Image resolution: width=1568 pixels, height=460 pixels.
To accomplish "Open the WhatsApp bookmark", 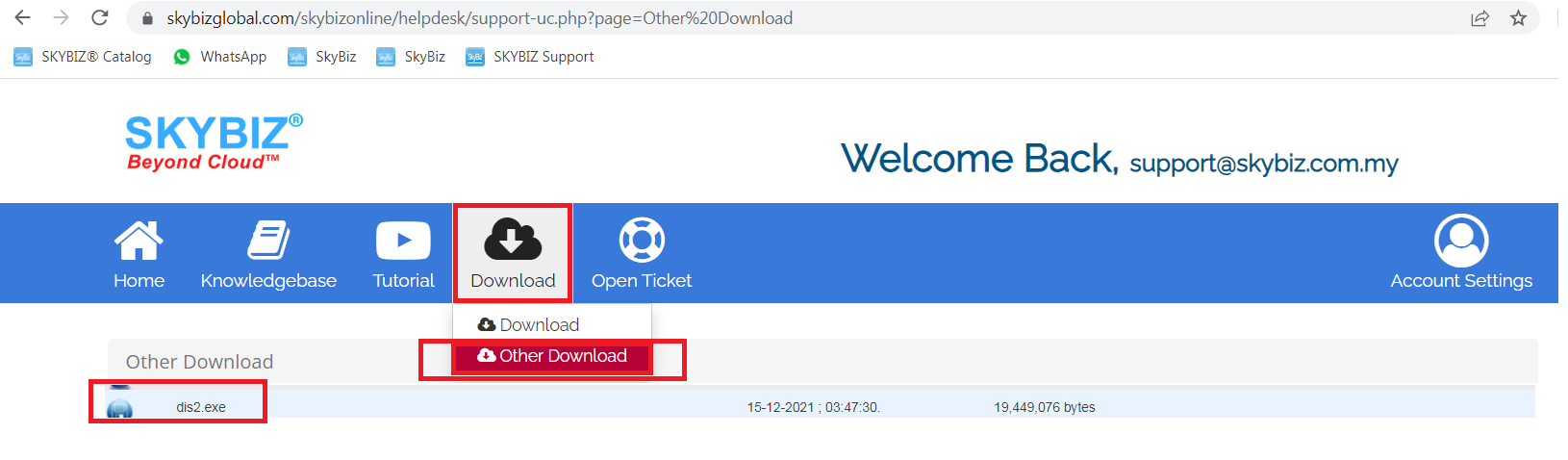I will [x=220, y=57].
